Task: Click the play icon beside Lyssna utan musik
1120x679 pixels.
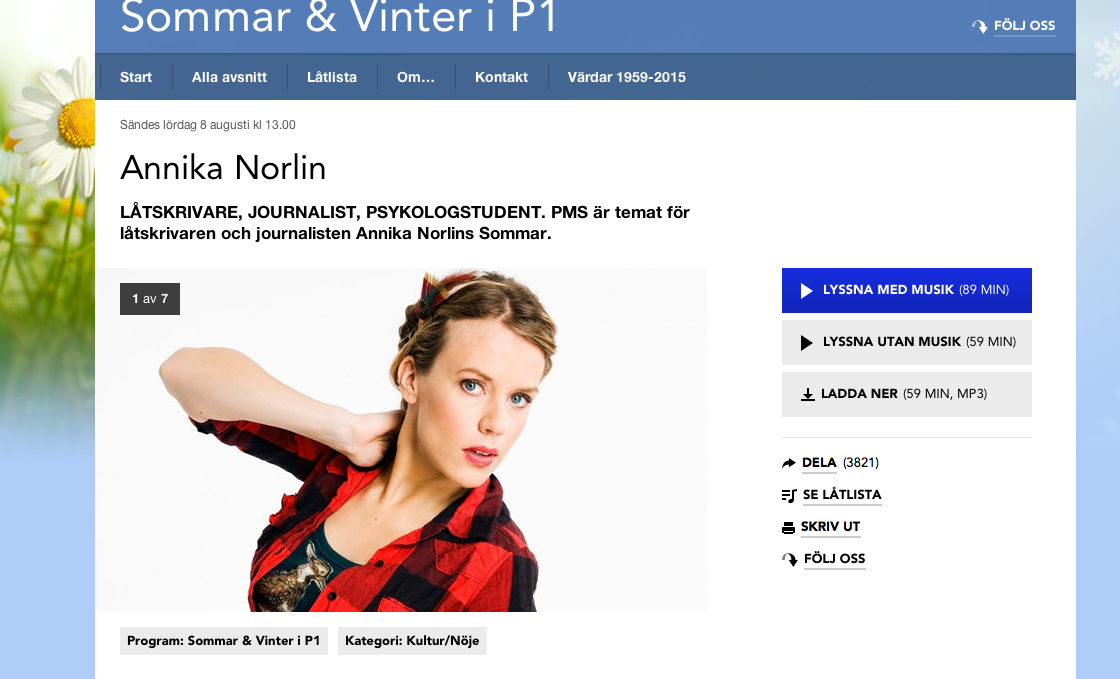Action: point(806,343)
